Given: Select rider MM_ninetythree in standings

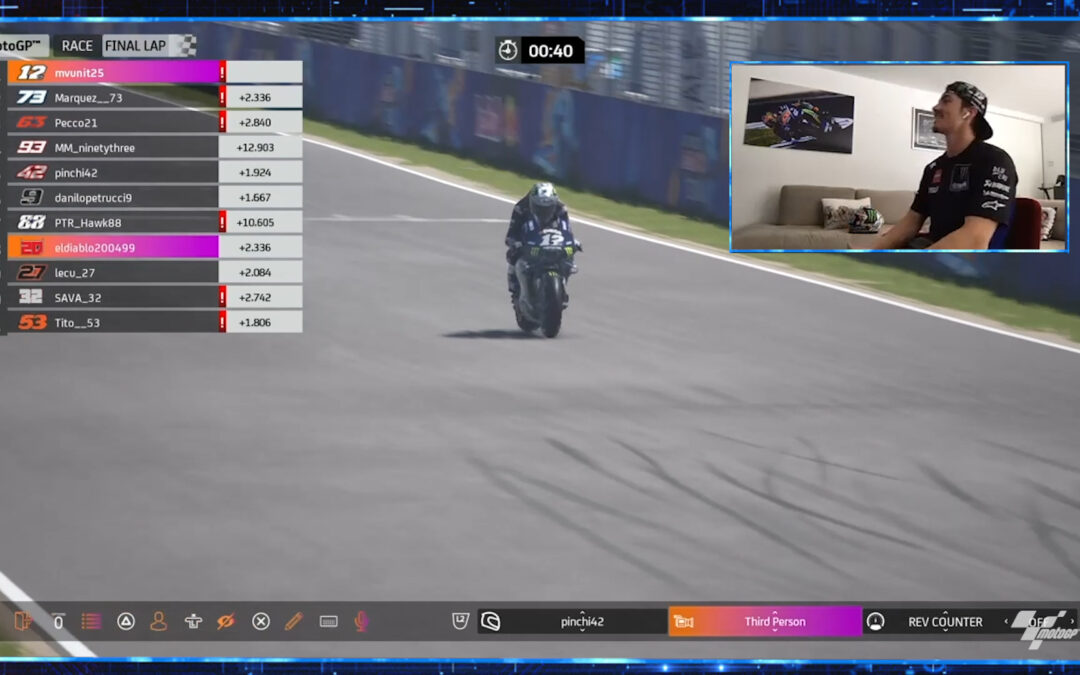Looking at the screenshot, I should pos(154,147).
